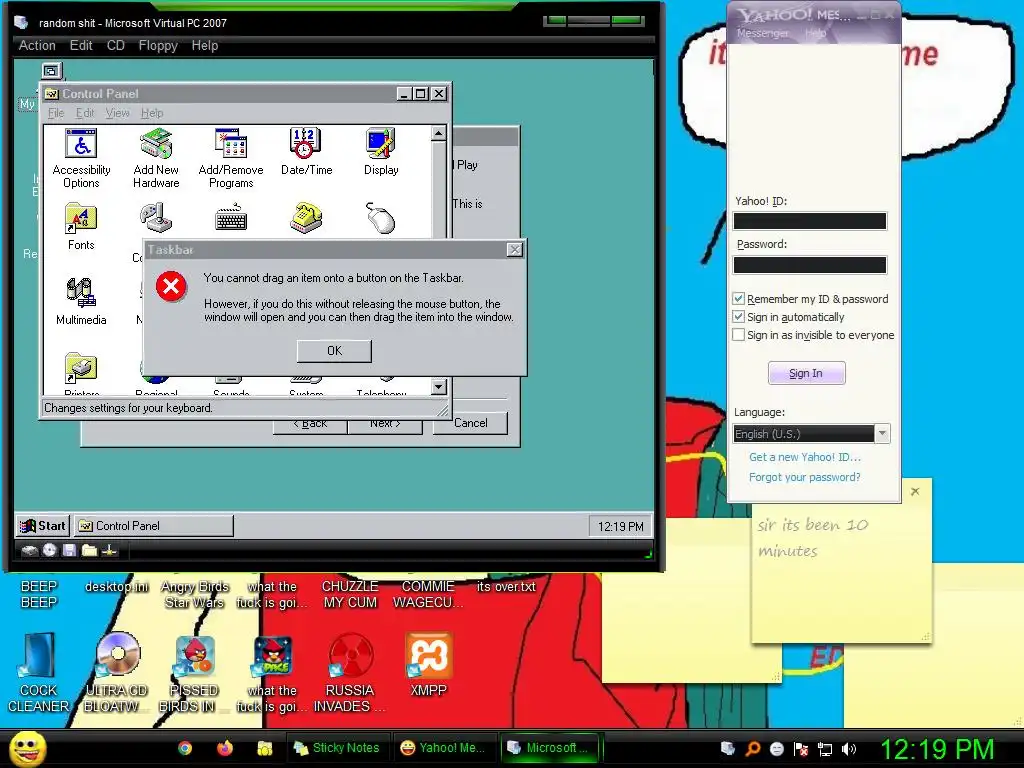This screenshot has width=1024, height=768.
Task: Follow the Forgot your password link
Action: [805, 477]
